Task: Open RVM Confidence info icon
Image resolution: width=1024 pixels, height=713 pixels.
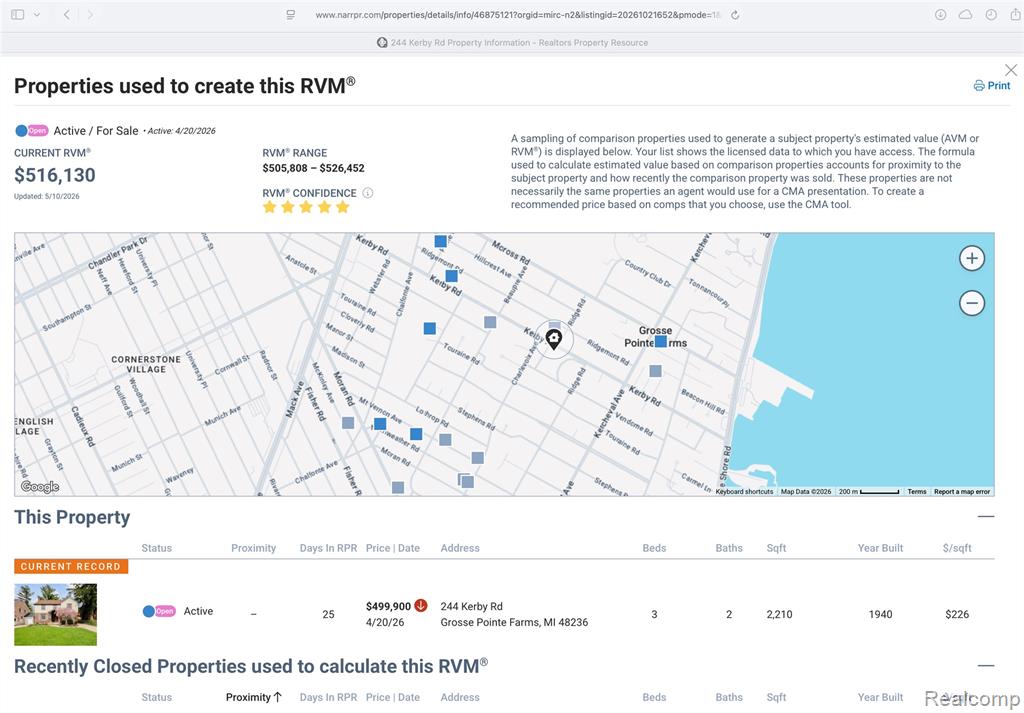Action: click(368, 193)
